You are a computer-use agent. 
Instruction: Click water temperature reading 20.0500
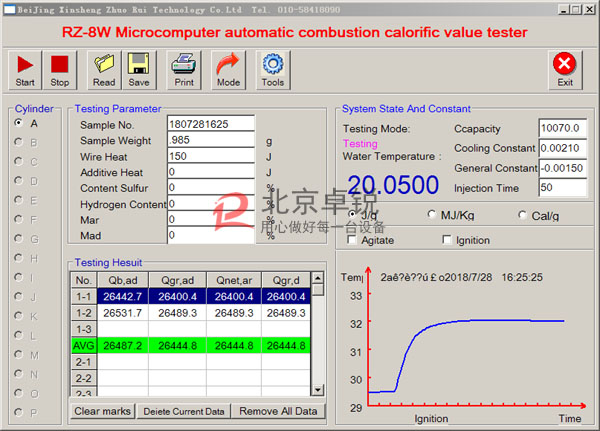[x=393, y=185]
